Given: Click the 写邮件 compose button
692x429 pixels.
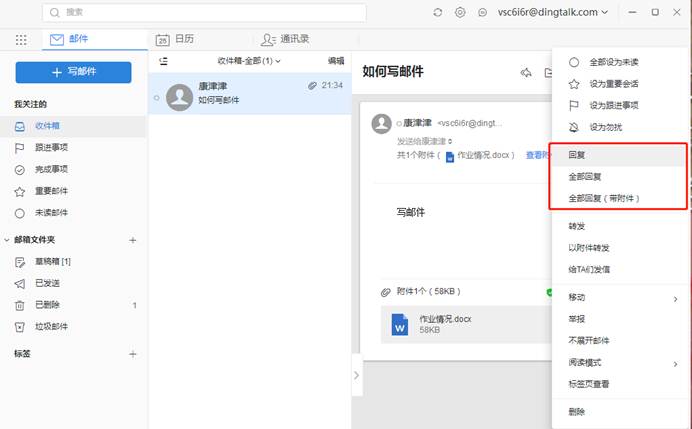Looking at the screenshot, I should [x=73, y=72].
